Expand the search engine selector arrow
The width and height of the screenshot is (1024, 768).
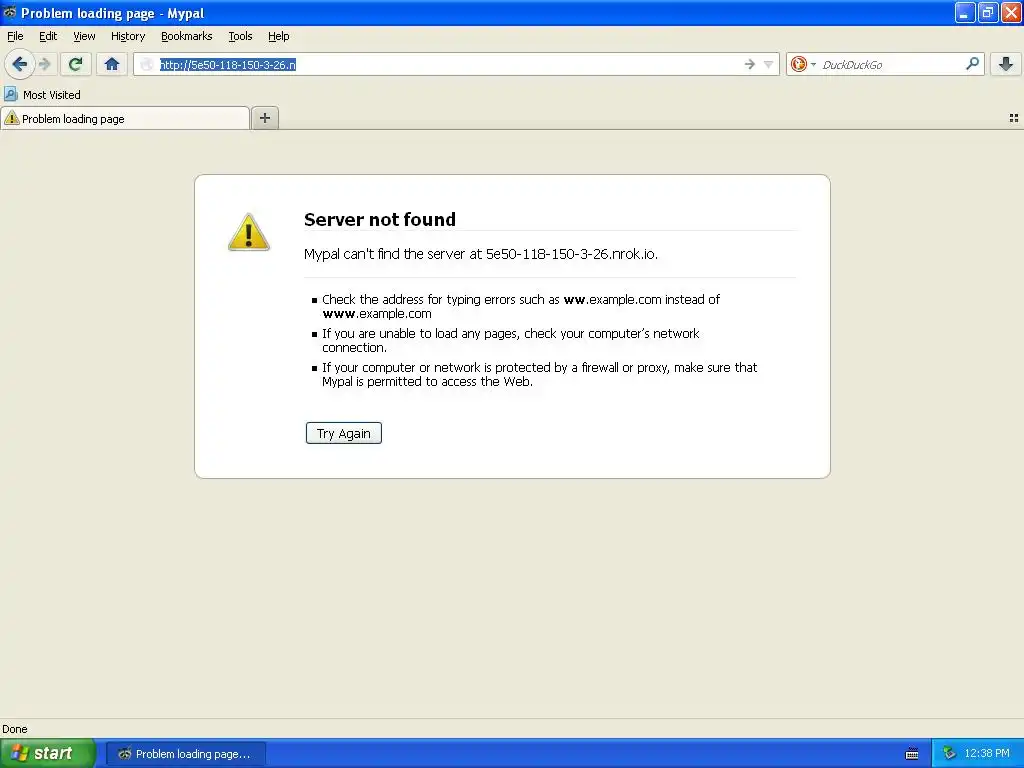click(x=813, y=64)
